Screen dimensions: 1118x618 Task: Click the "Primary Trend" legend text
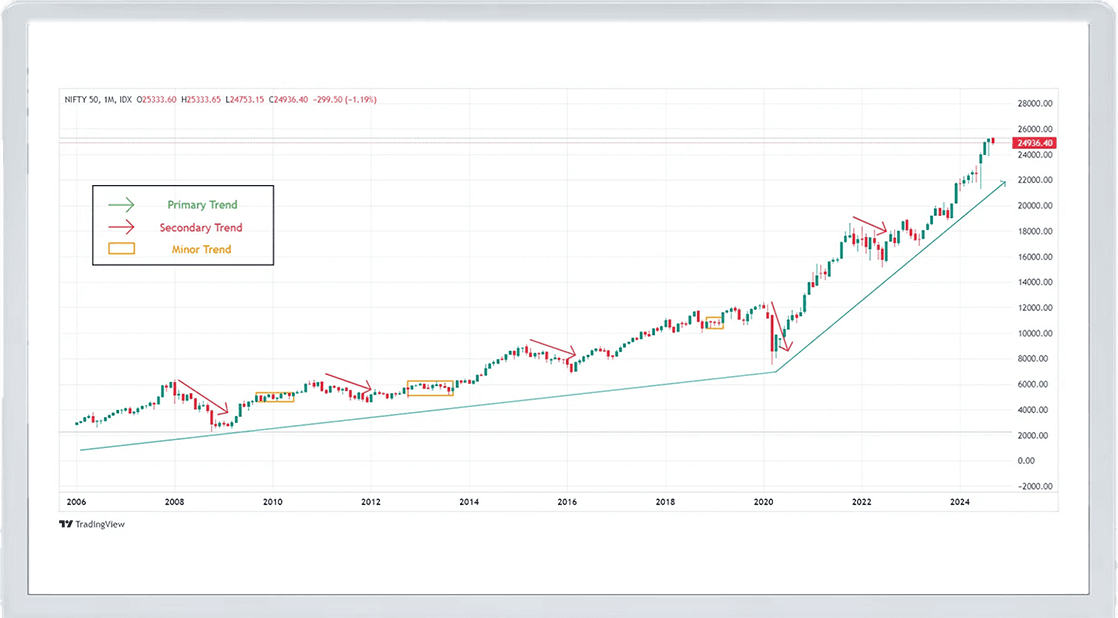pyautogui.click(x=203, y=204)
